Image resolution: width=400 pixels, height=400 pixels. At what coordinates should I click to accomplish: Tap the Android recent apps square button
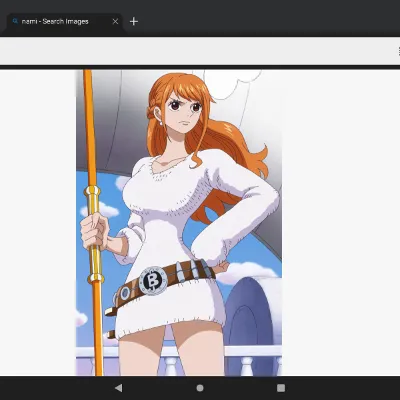(x=281, y=388)
